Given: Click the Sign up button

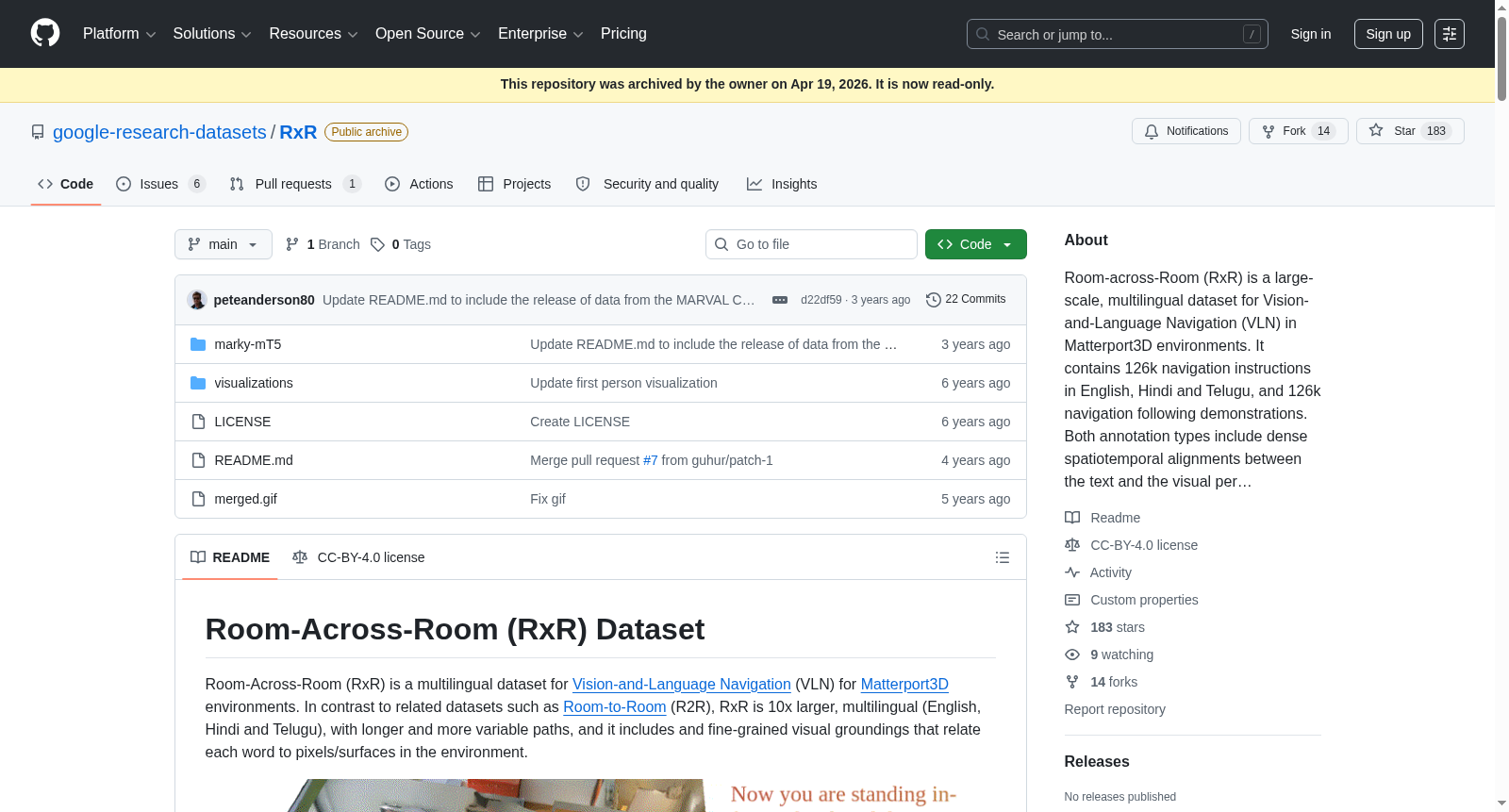Looking at the screenshot, I should [x=1388, y=34].
